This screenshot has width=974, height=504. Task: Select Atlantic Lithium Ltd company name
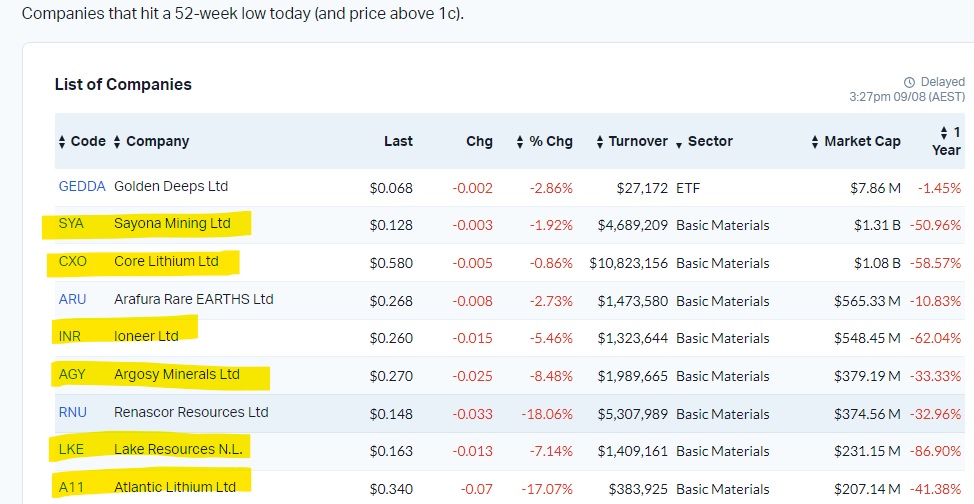point(175,487)
